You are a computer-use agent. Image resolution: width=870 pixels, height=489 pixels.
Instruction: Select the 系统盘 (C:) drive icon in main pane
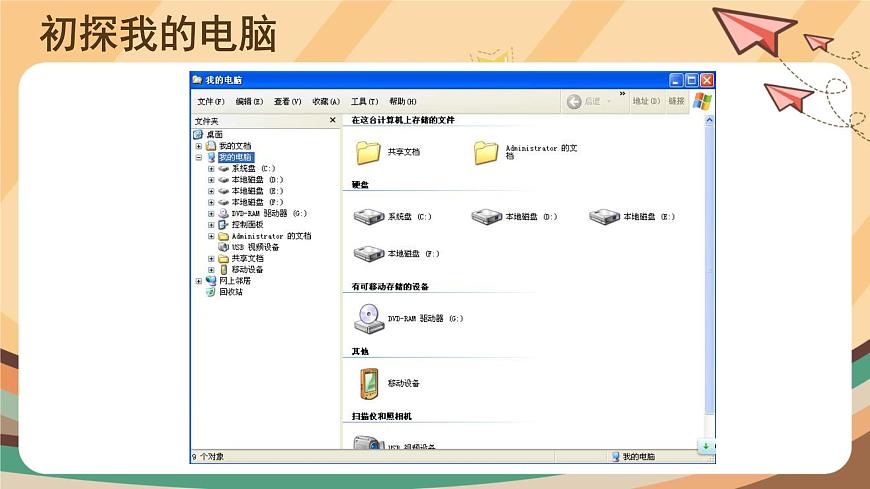pos(369,216)
